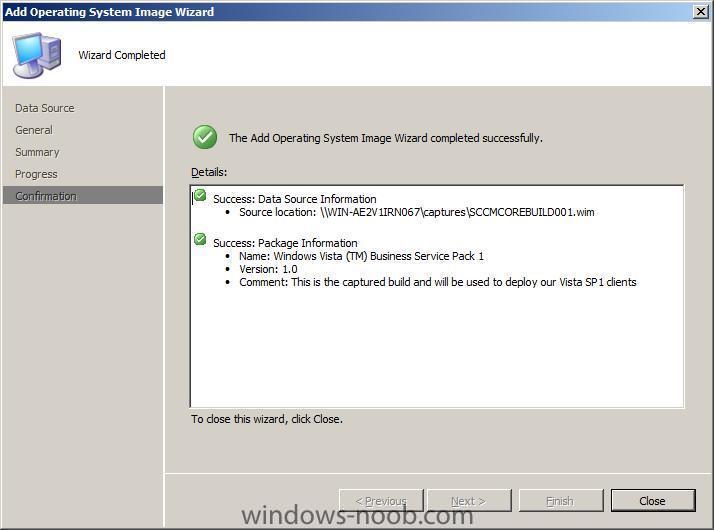Click 'Success: Data Source Information' line
This screenshot has height=530, width=714.
click(x=295, y=199)
